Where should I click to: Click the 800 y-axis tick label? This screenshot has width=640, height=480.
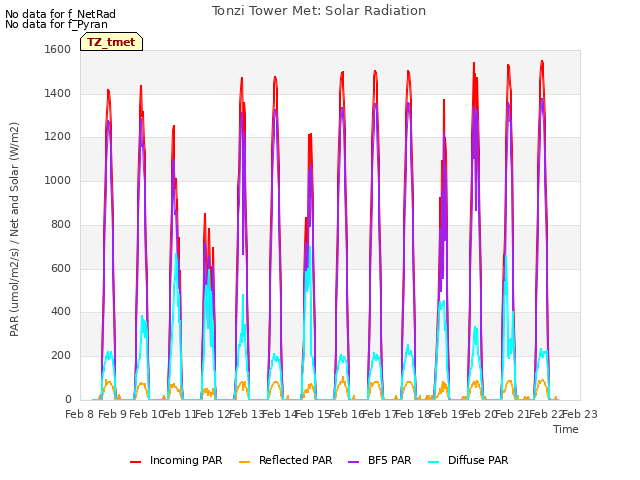[61, 224]
